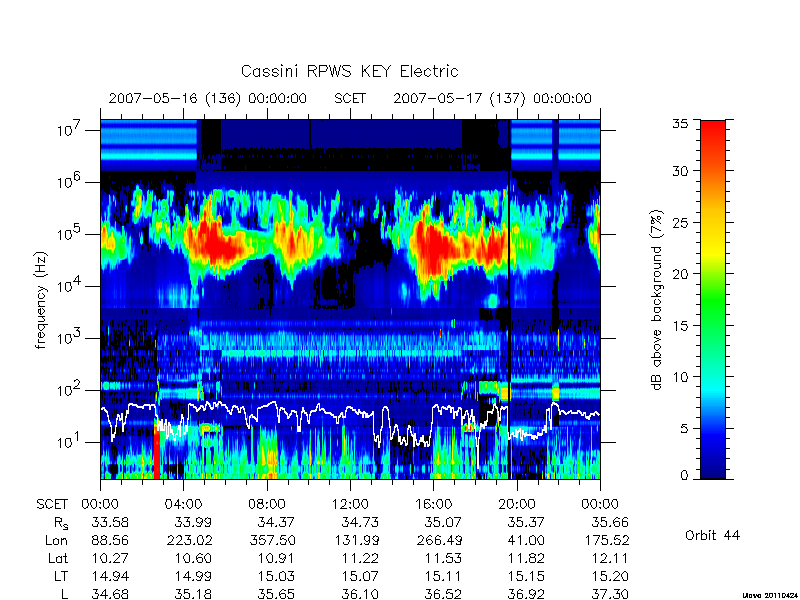Click the frequency (Hz) axis label
Image resolution: width=800 pixels, height=600 pixels.
[x=41, y=300]
